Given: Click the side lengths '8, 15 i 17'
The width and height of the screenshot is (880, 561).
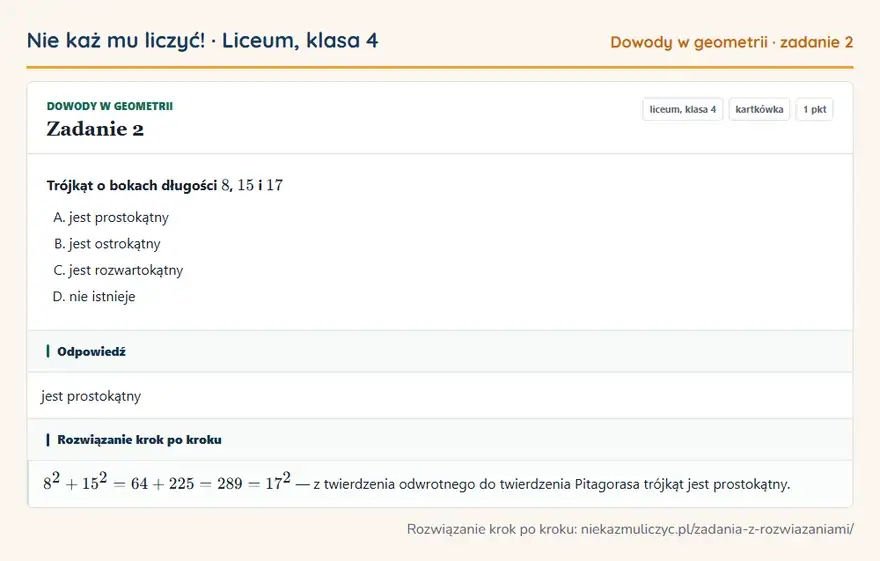Looking at the screenshot, I should 252,185.
